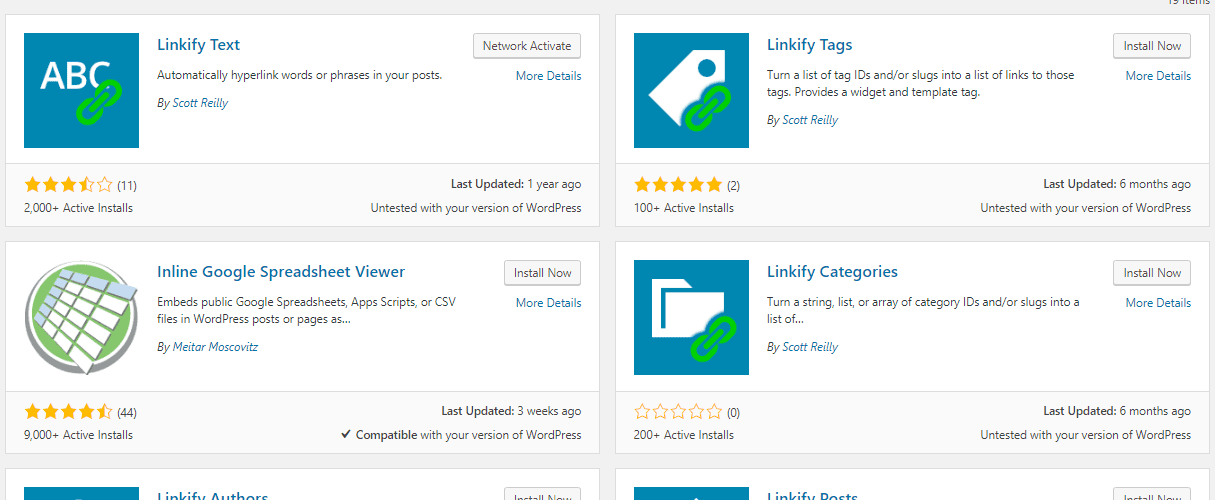The width and height of the screenshot is (1215, 500).
Task: Open Scott Reilly author link under Linkify Categories
Action: pos(810,347)
